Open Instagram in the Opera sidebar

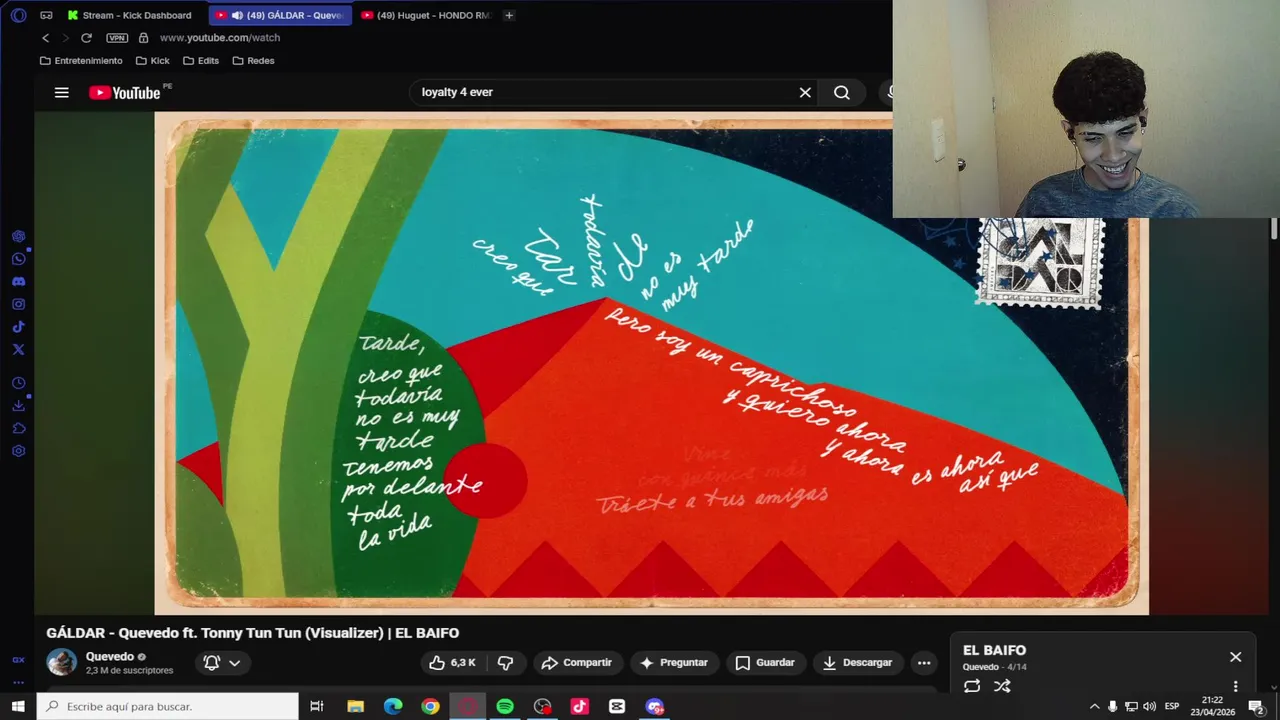pos(18,304)
